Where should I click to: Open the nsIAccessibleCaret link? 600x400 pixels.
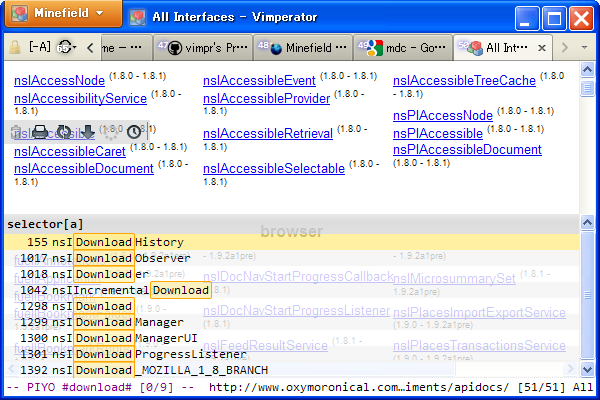pos(70,151)
